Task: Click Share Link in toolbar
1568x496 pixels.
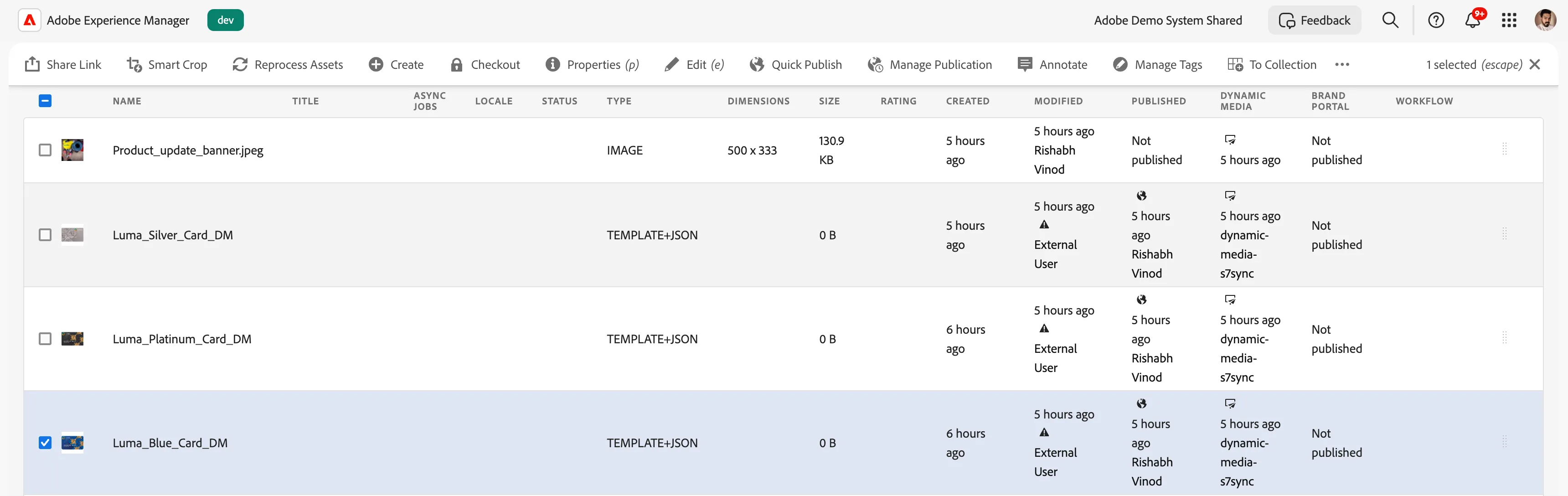Action: point(63,65)
